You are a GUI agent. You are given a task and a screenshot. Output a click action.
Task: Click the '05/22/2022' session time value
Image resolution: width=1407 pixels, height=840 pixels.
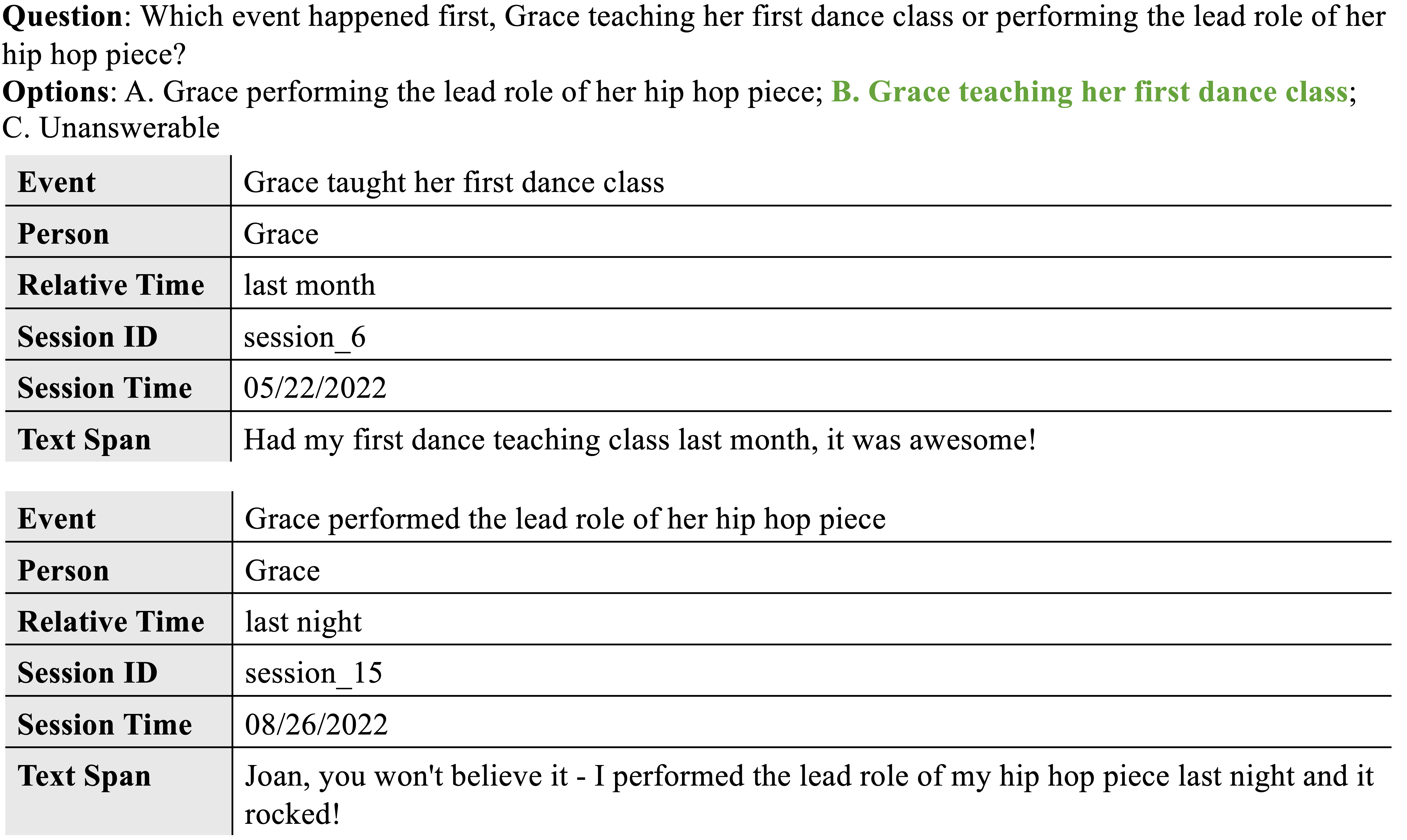pyautogui.click(x=315, y=388)
